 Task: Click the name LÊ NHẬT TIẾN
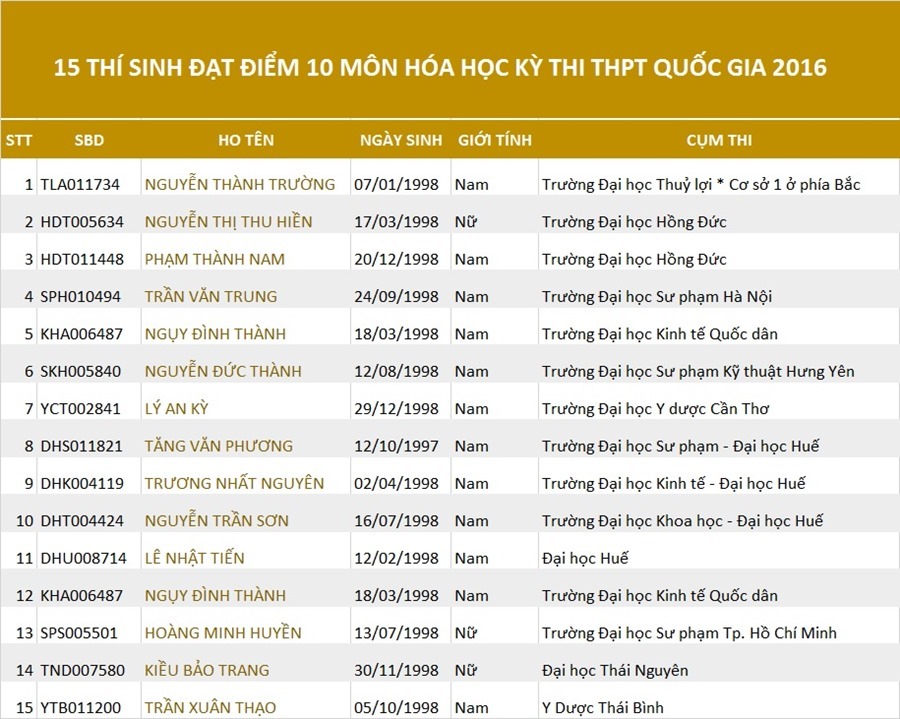194,558
